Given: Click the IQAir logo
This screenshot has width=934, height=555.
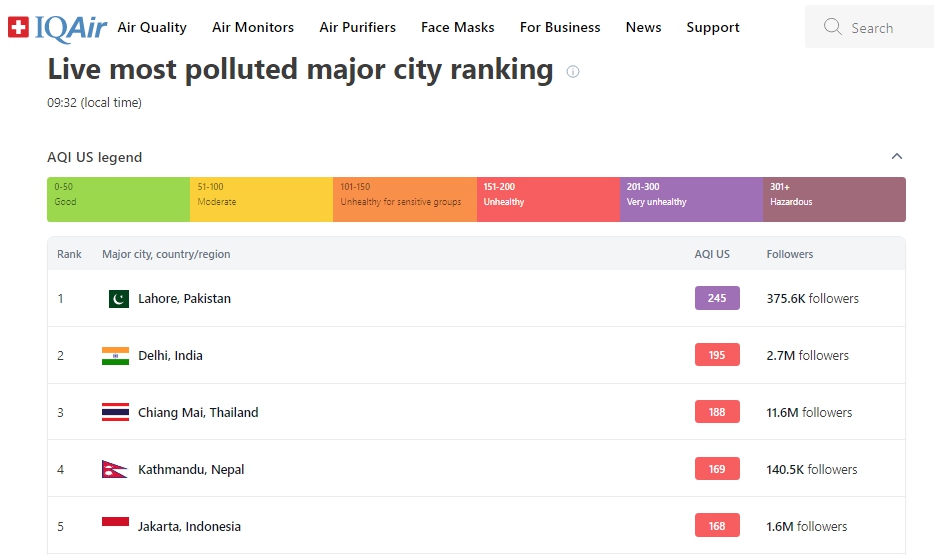Looking at the screenshot, I should point(57,27).
